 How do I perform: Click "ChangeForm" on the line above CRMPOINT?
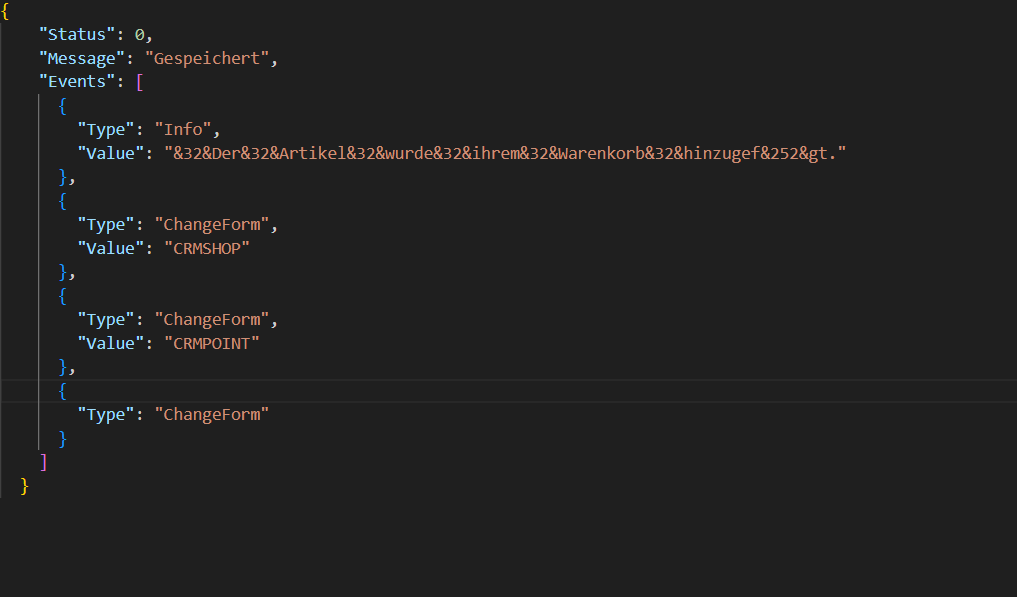pyautogui.click(x=211, y=319)
